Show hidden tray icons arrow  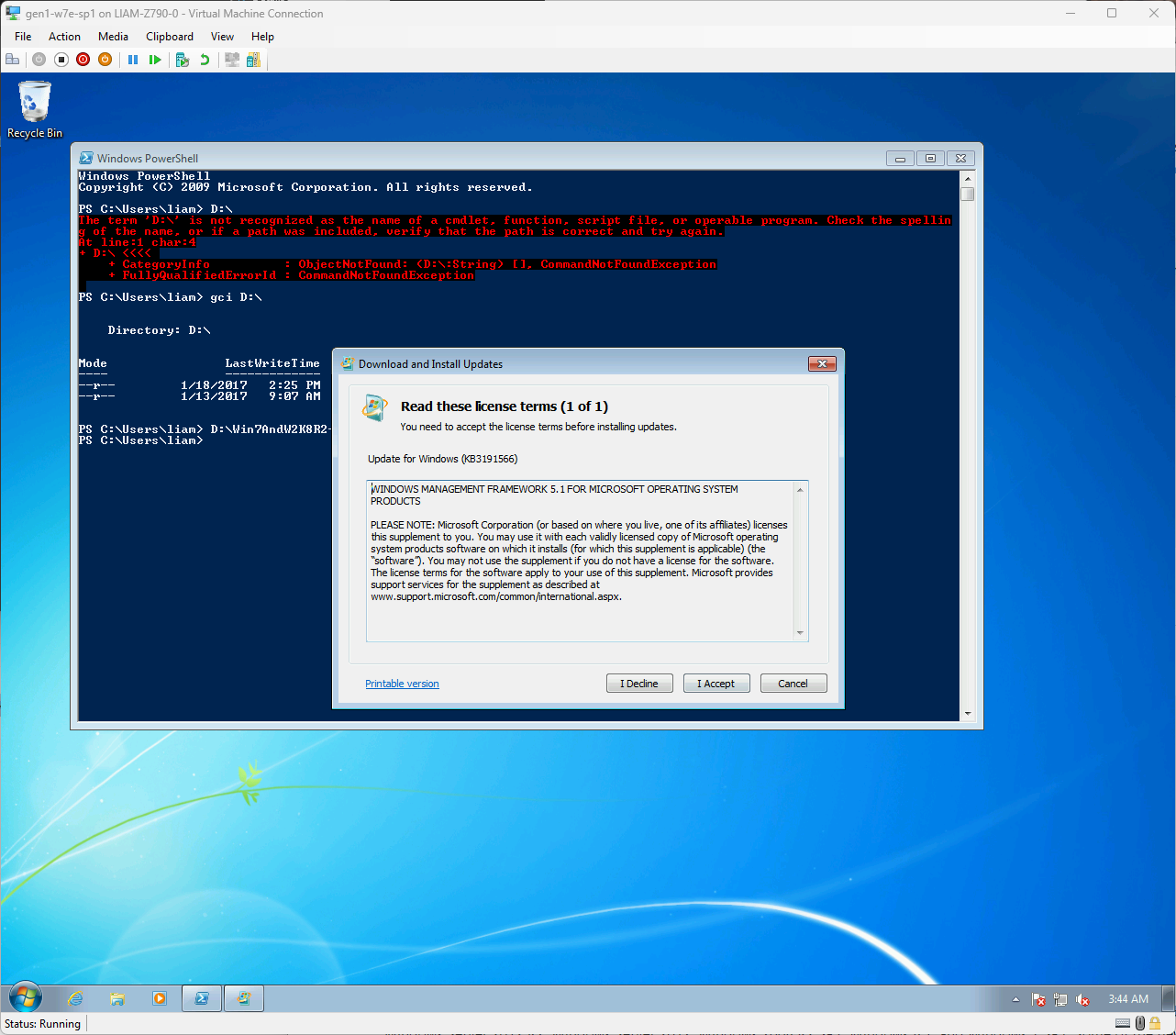pos(1015,999)
